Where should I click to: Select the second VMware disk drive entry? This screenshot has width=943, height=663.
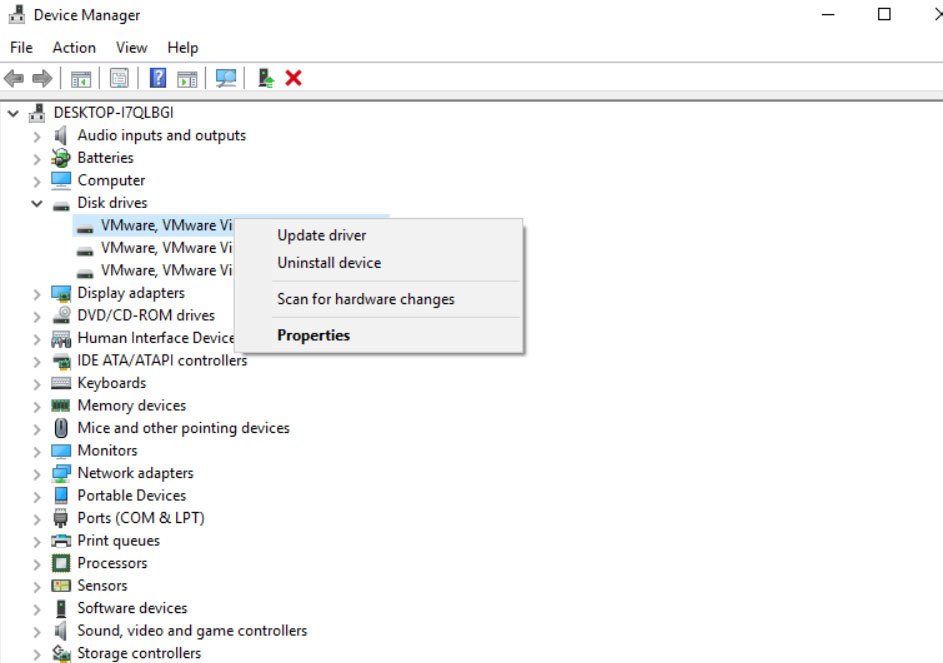pos(167,248)
